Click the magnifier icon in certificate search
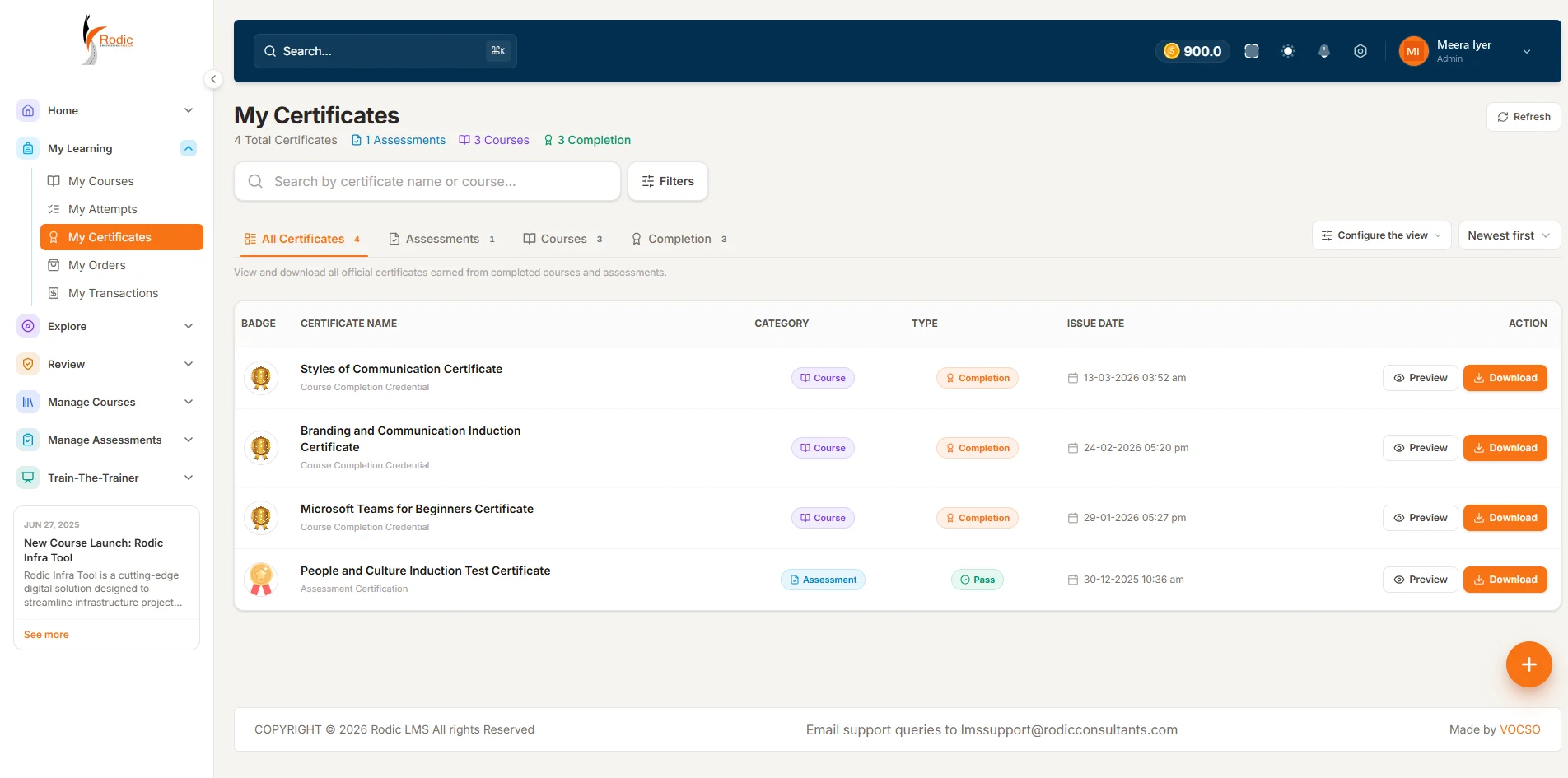The image size is (1568, 778). click(255, 181)
